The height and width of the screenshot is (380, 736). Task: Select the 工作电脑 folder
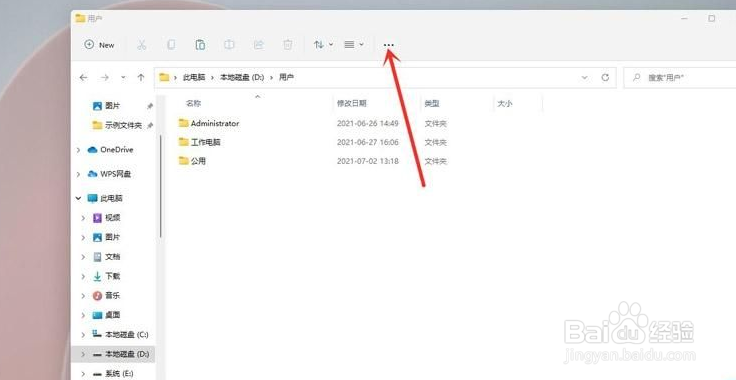[x=199, y=142]
